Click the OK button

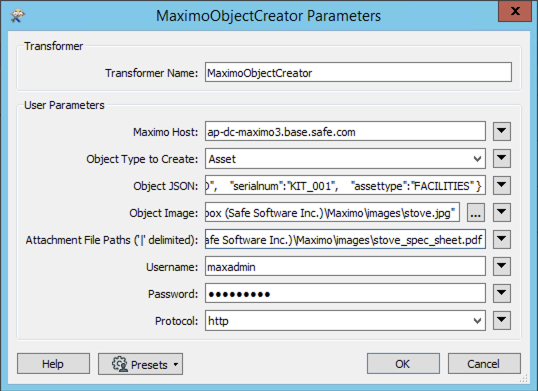(403, 364)
